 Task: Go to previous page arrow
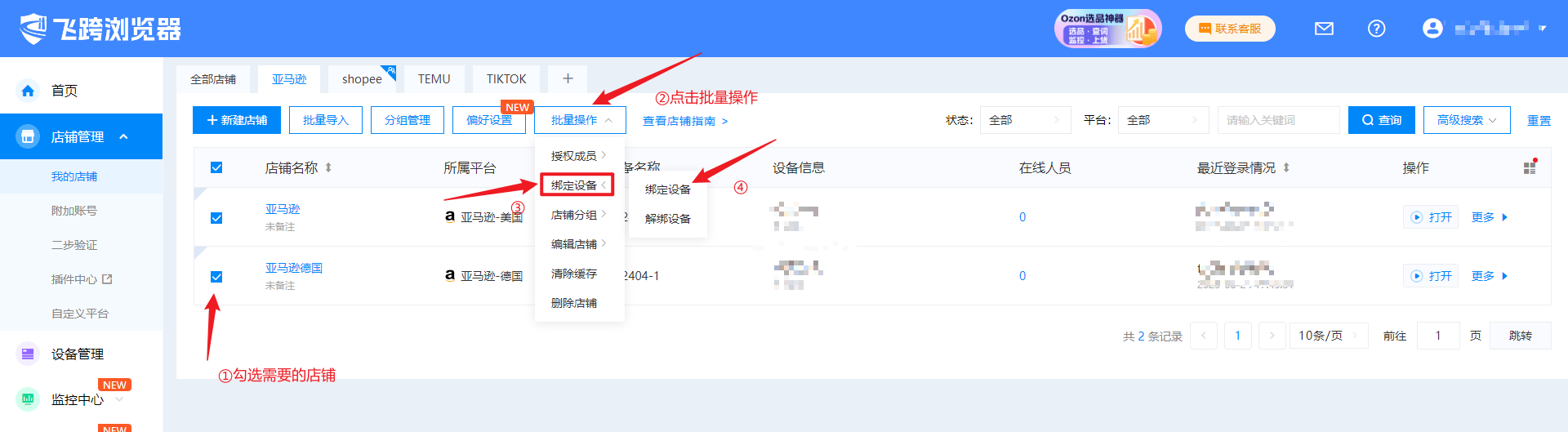click(x=1204, y=336)
